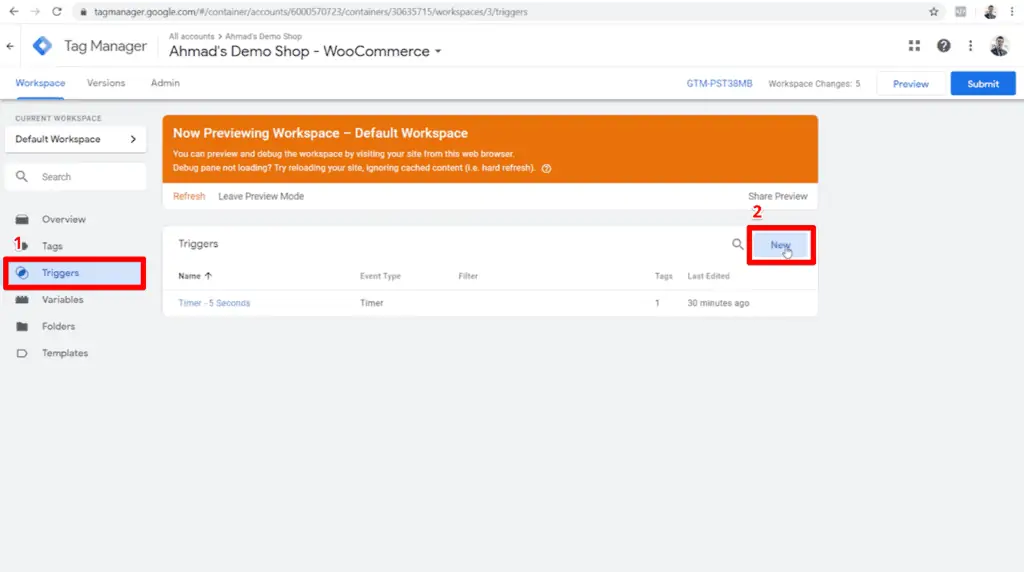Open the browser three-dot menu
1024x572 pixels.
coord(1012,12)
